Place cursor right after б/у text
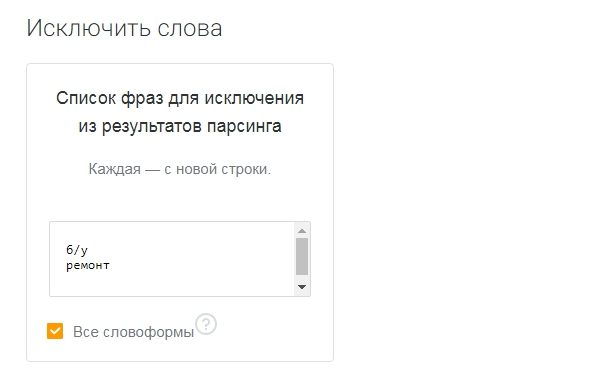The image size is (591, 387). [89, 250]
